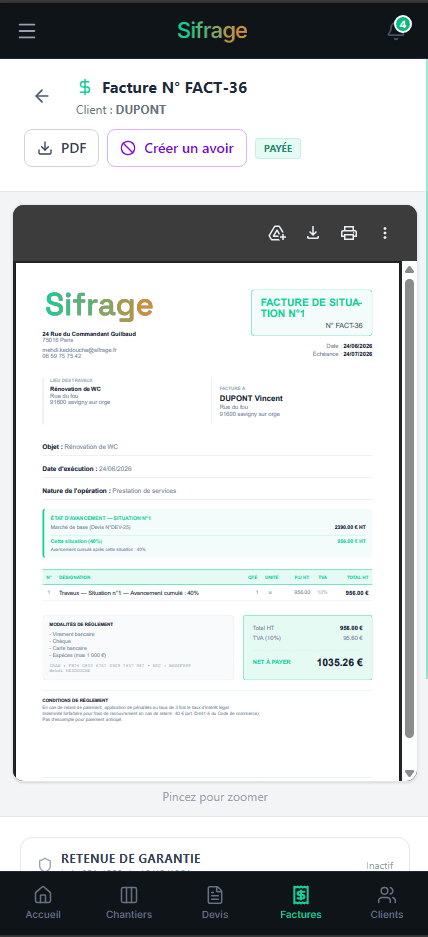Click the PDF scrollbar down arrow
Viewport: 428px width, 937px height.
click(409, 773)
